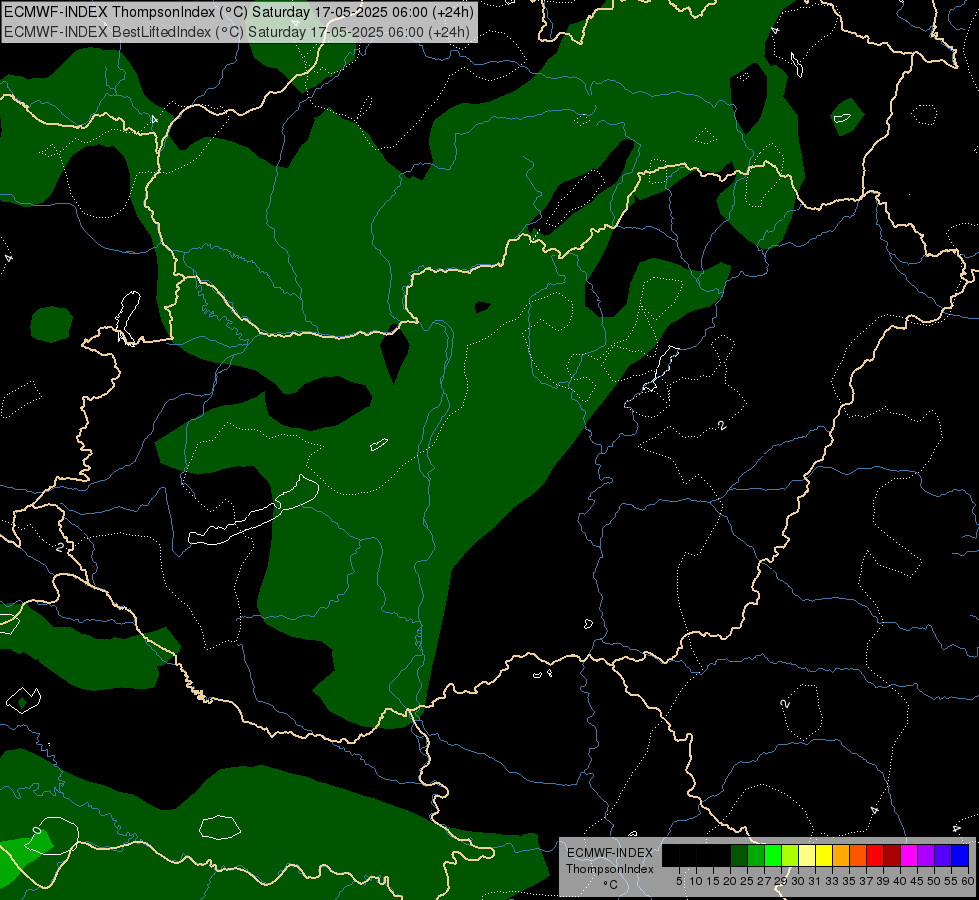Click the legend tick label 10
Screen dimensions: 979x900
tap(696, 881)
